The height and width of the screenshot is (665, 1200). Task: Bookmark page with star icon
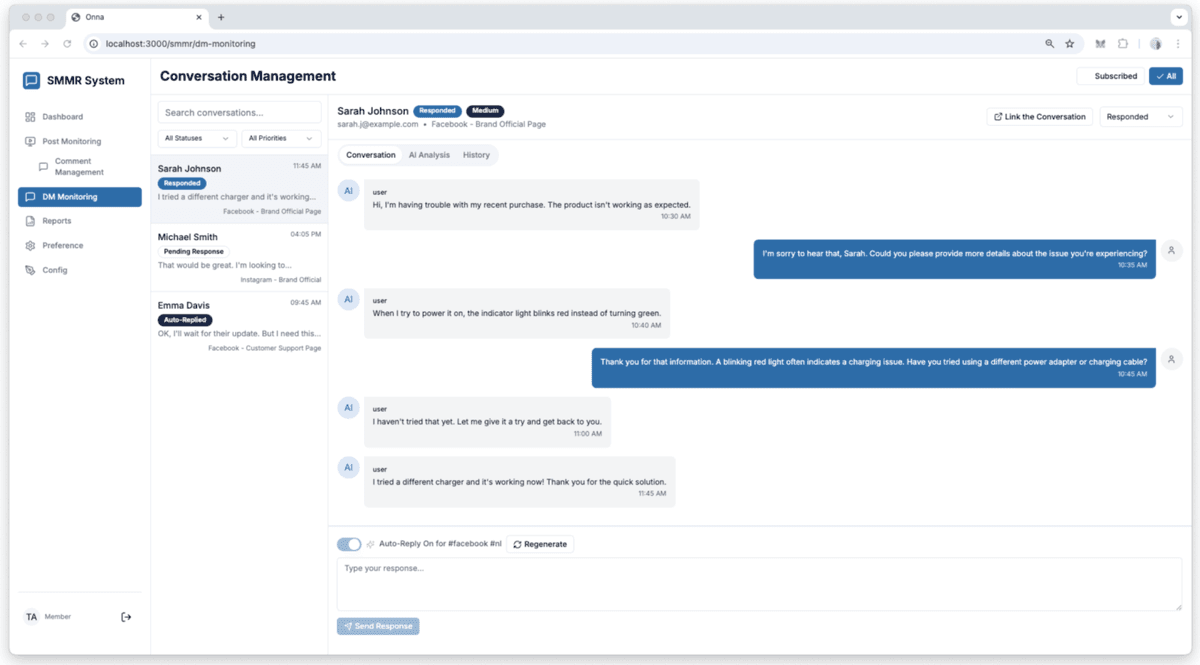tap(1069, 44)
